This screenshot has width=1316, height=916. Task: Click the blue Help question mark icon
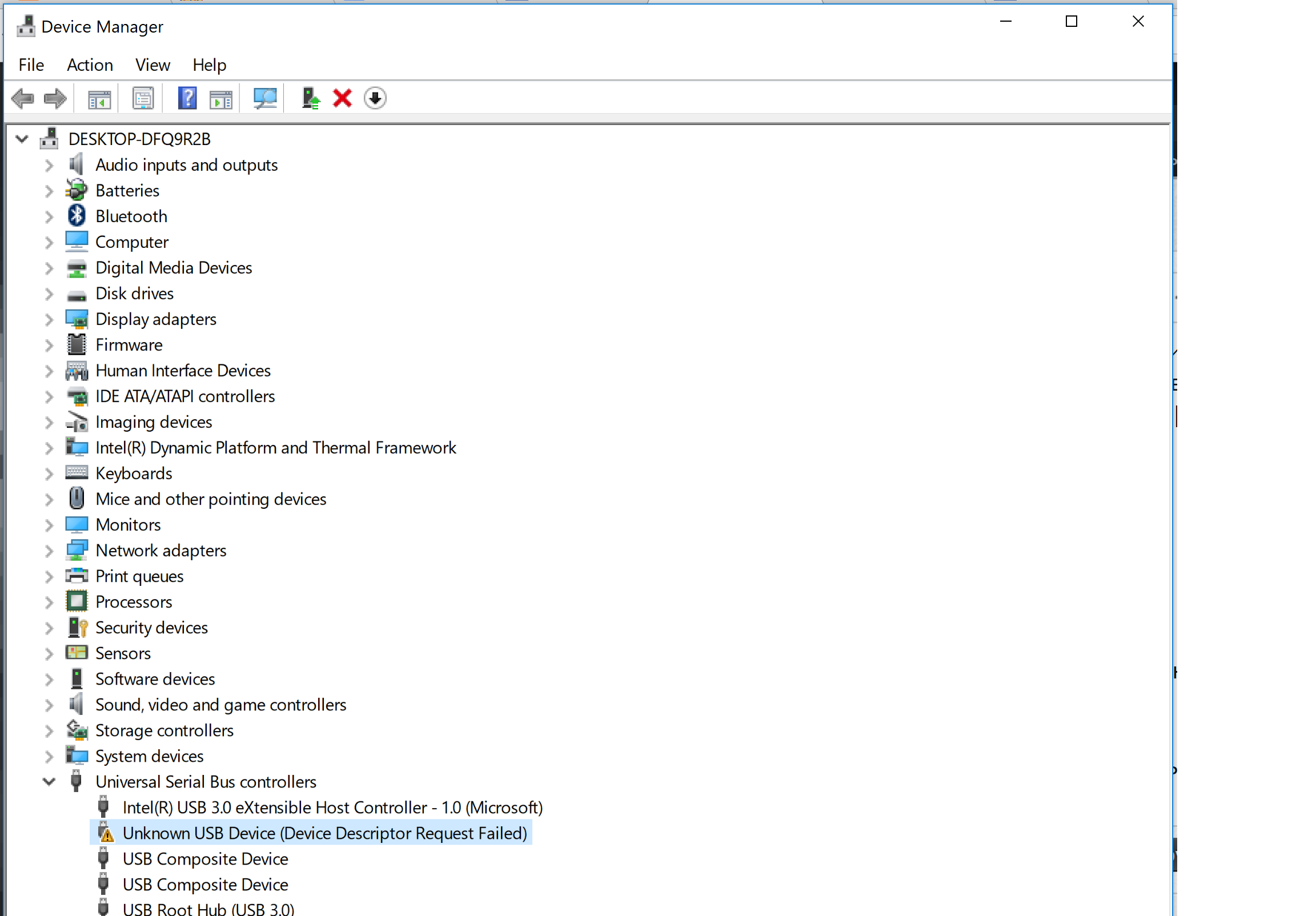coord(187,99)
